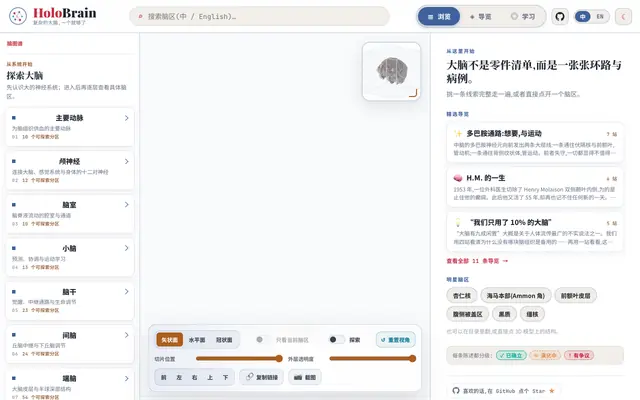Select the 右 view direction
The height and width of the screenshot is (400, 640).
pos(194,377)
